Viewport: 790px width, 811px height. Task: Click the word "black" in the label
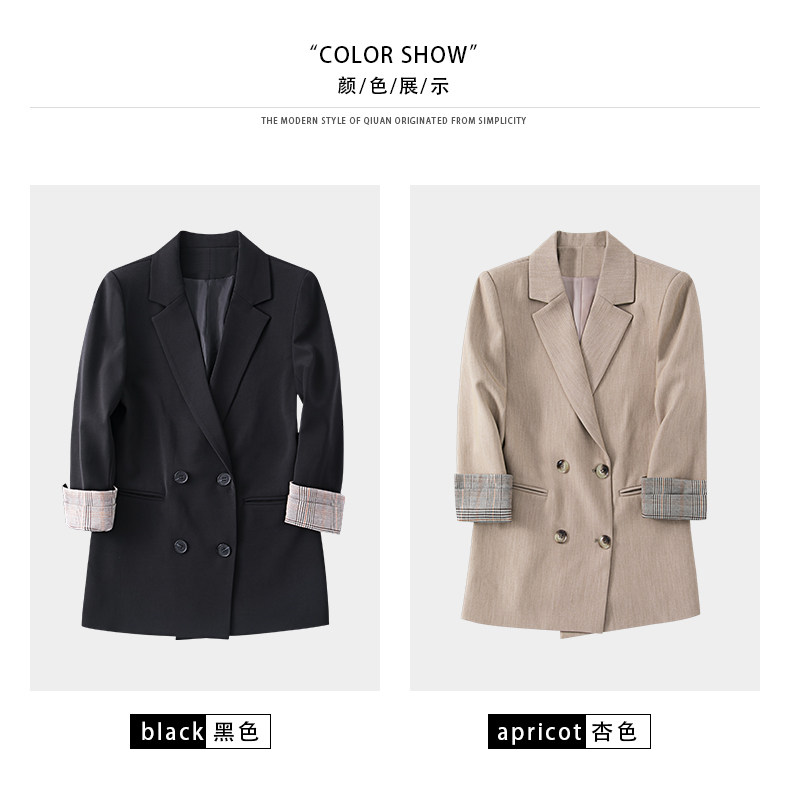click(x=172, y=732)
